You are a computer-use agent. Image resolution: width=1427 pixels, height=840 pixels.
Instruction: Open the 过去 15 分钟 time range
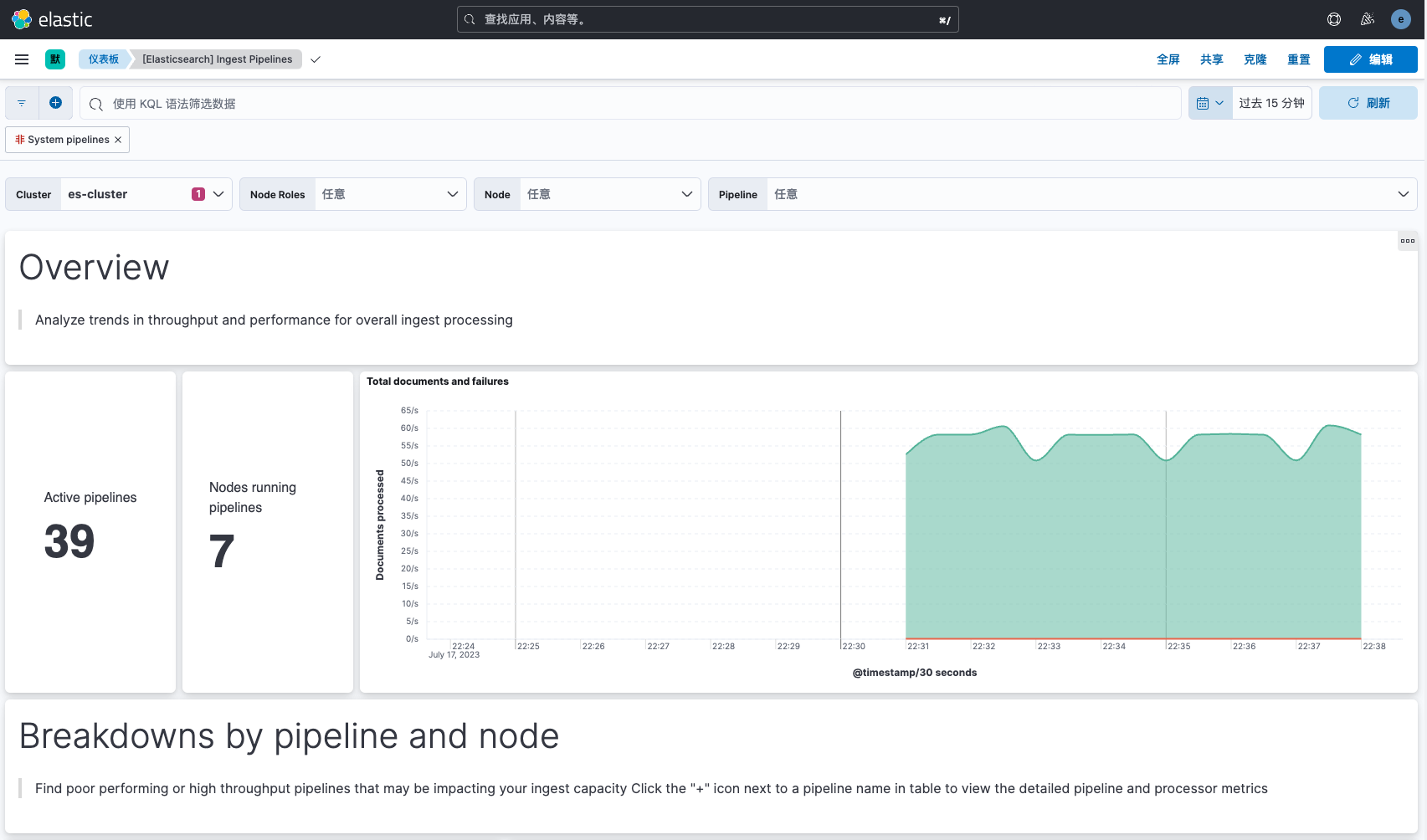pos(1271,103)
